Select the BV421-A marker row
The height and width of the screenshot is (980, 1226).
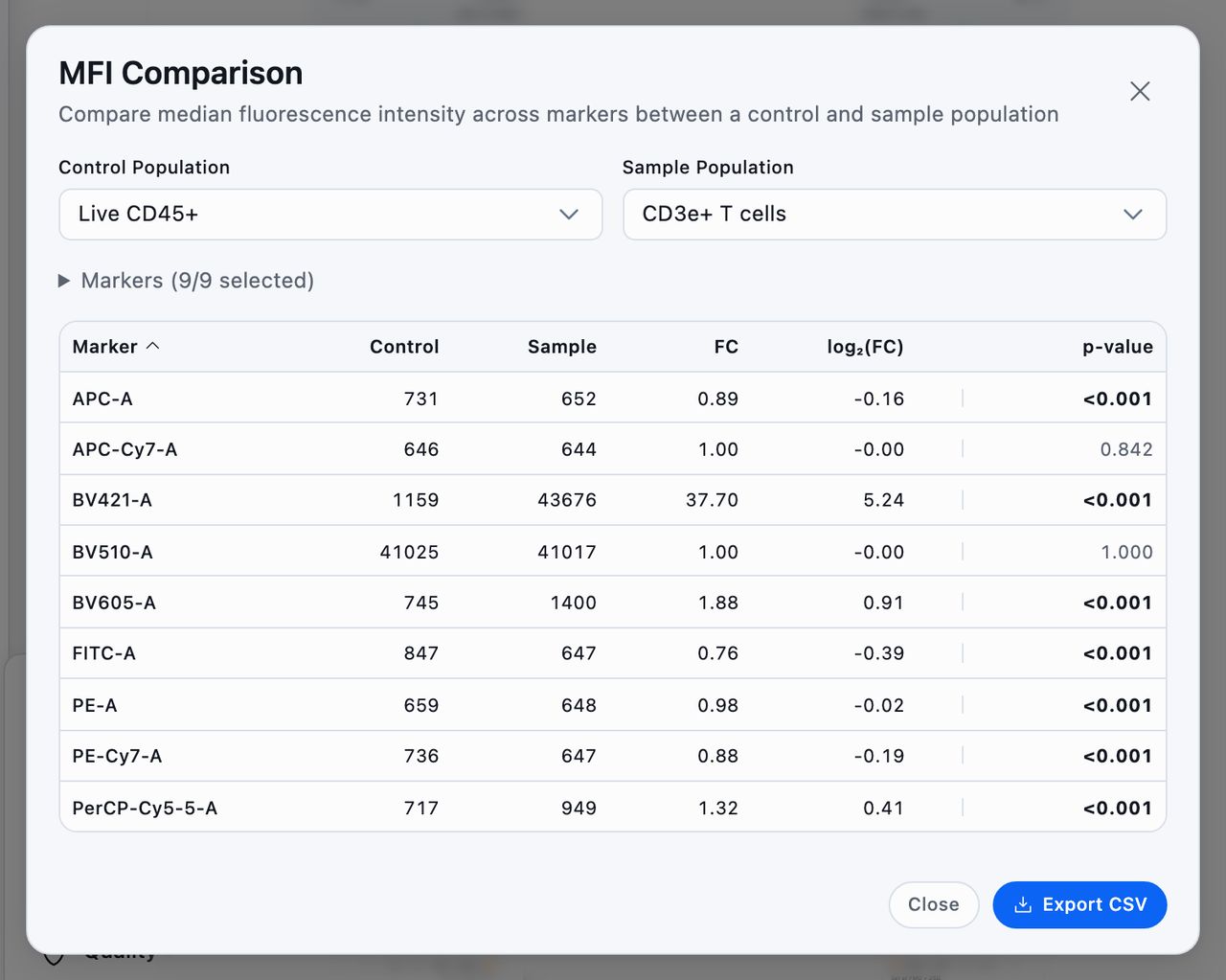click(613, 500)
